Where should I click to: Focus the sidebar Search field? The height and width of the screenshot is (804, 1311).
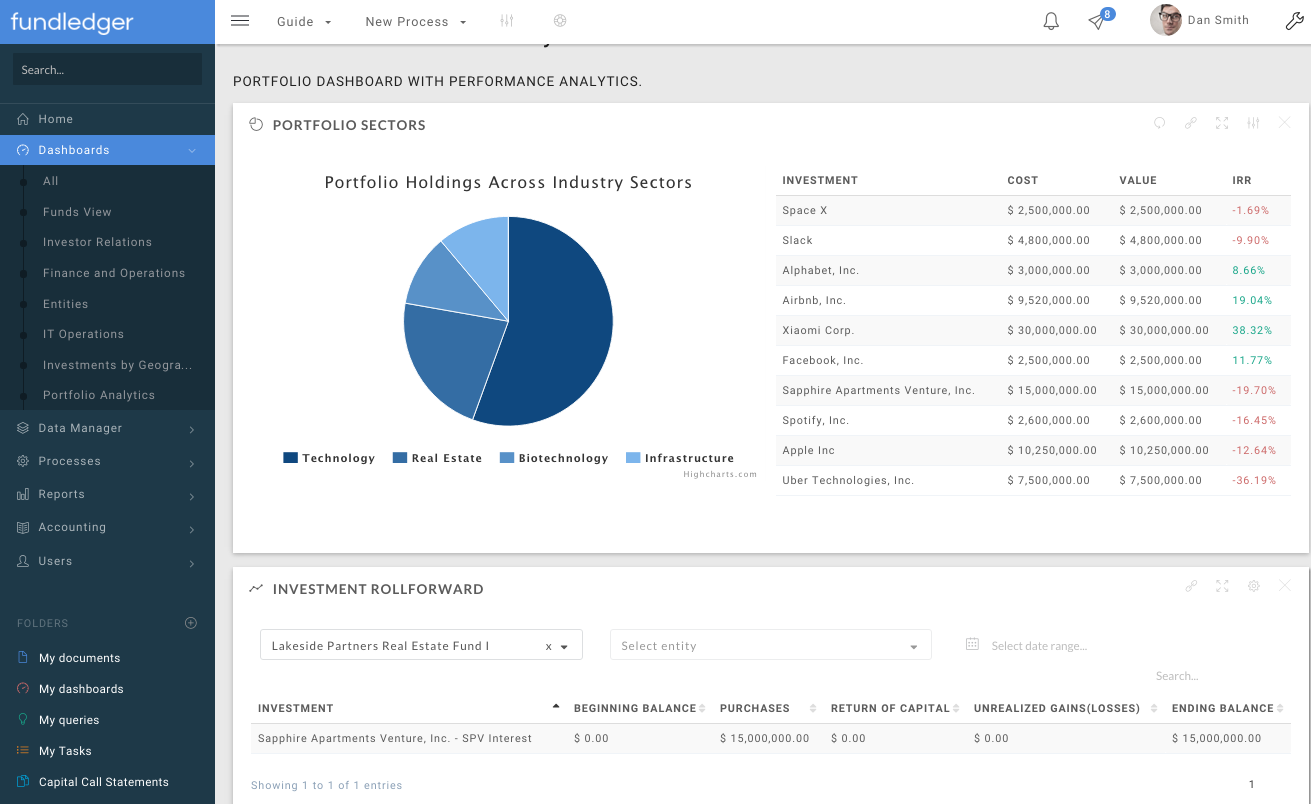pyautogui.click(x=107, y=69)
